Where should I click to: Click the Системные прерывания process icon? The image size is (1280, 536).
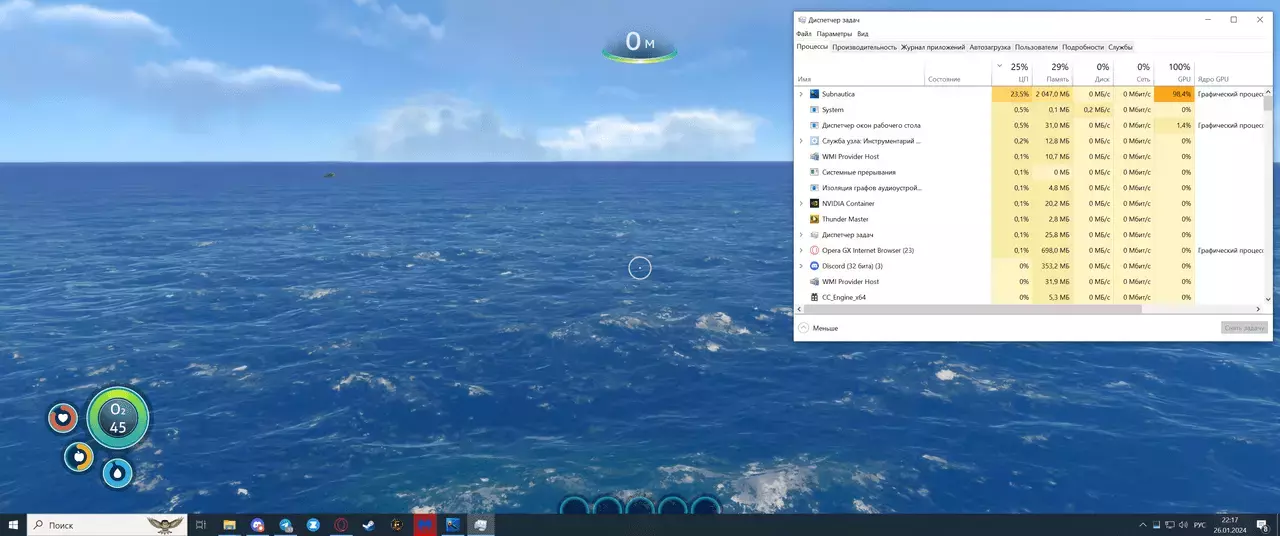pyautogui.click(x=814, y=172)
